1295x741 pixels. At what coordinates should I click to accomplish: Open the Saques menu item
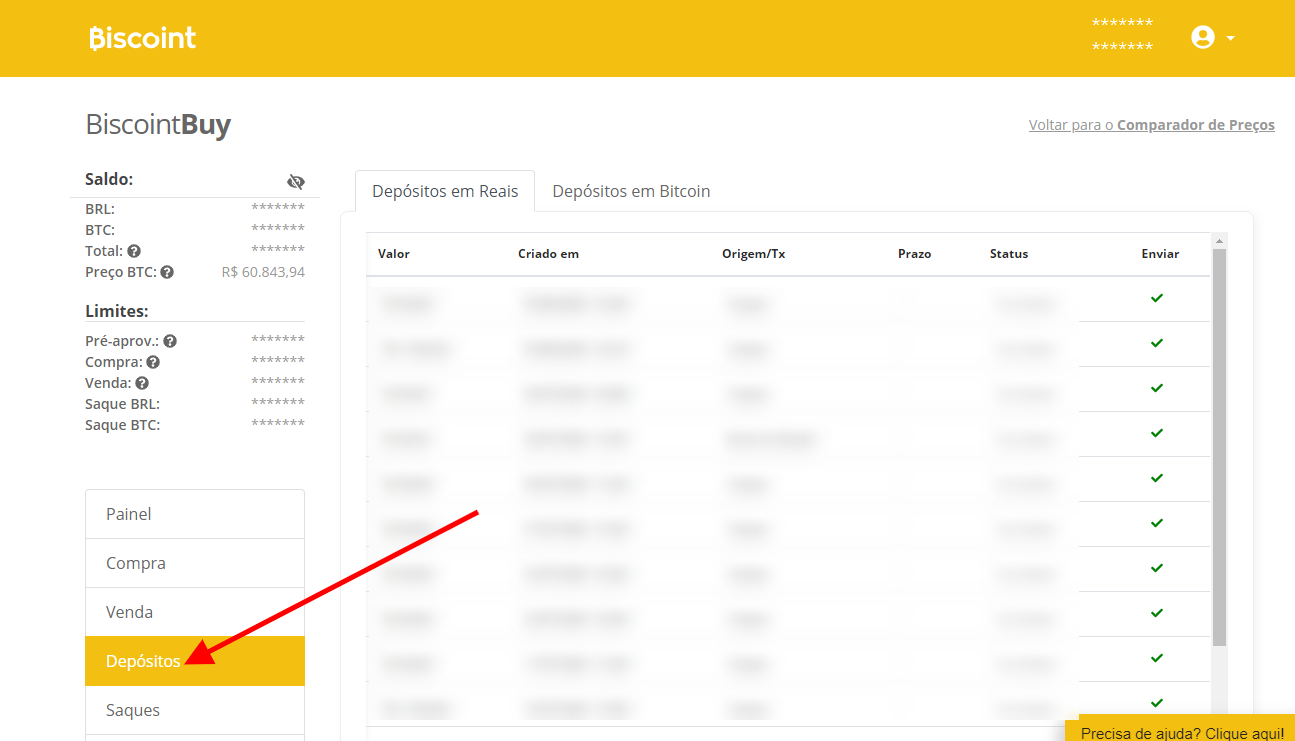click(195, 710)
